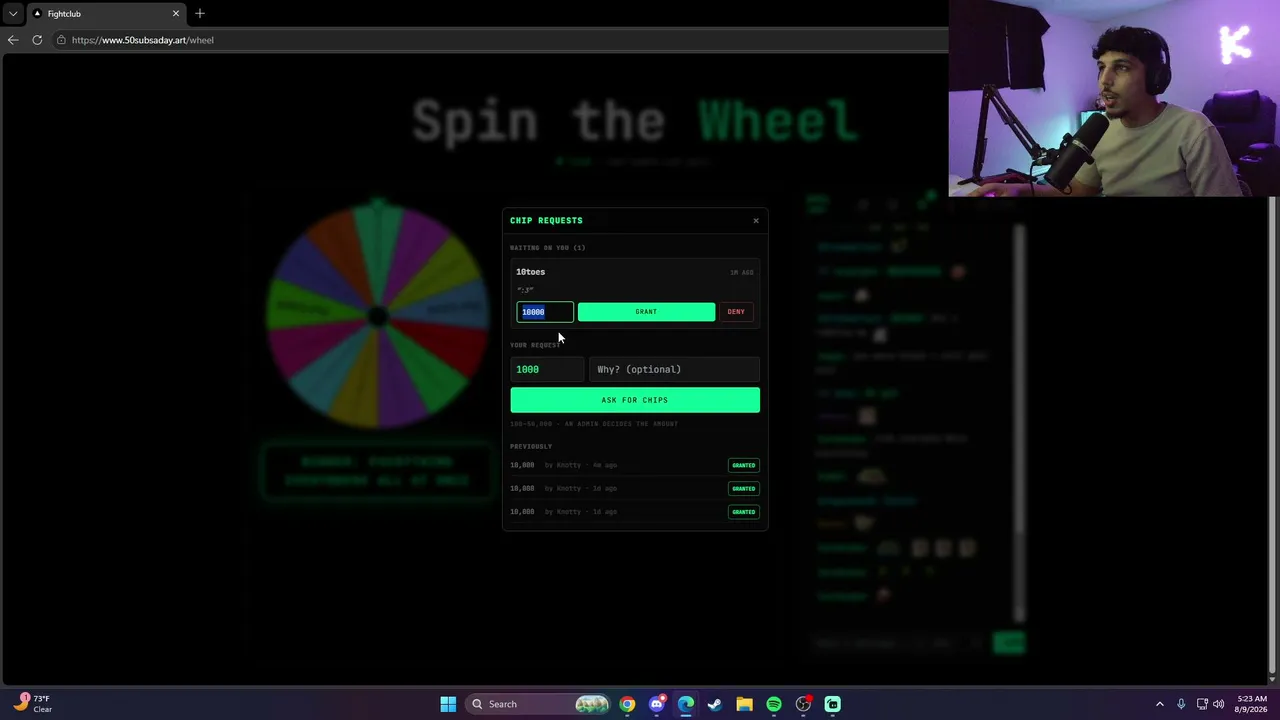Switch to Microsoft Edge in the taskbar

click(x=686, y=704)
